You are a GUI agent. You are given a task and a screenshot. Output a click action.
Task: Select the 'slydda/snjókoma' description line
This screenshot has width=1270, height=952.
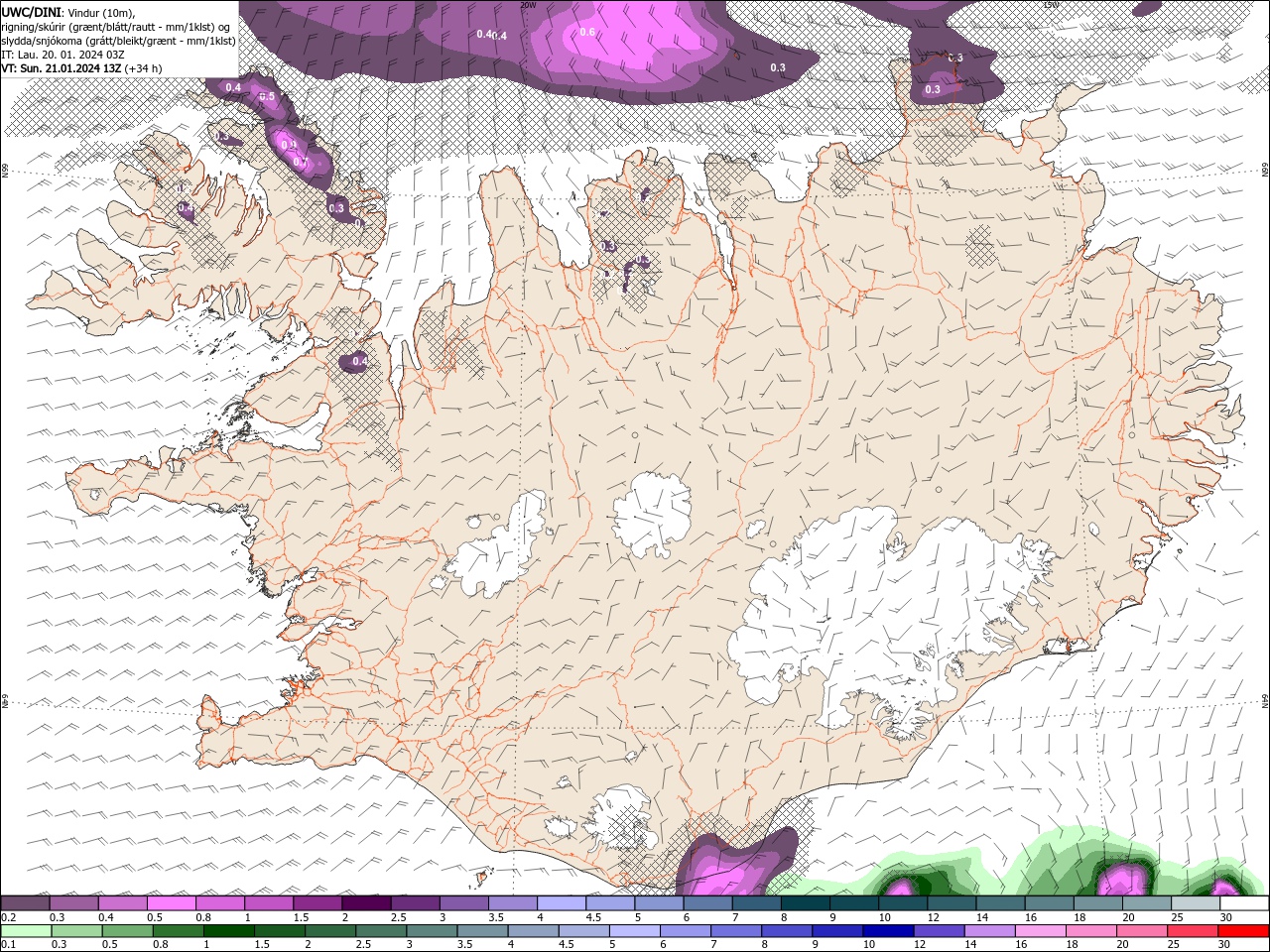[119, 41]
